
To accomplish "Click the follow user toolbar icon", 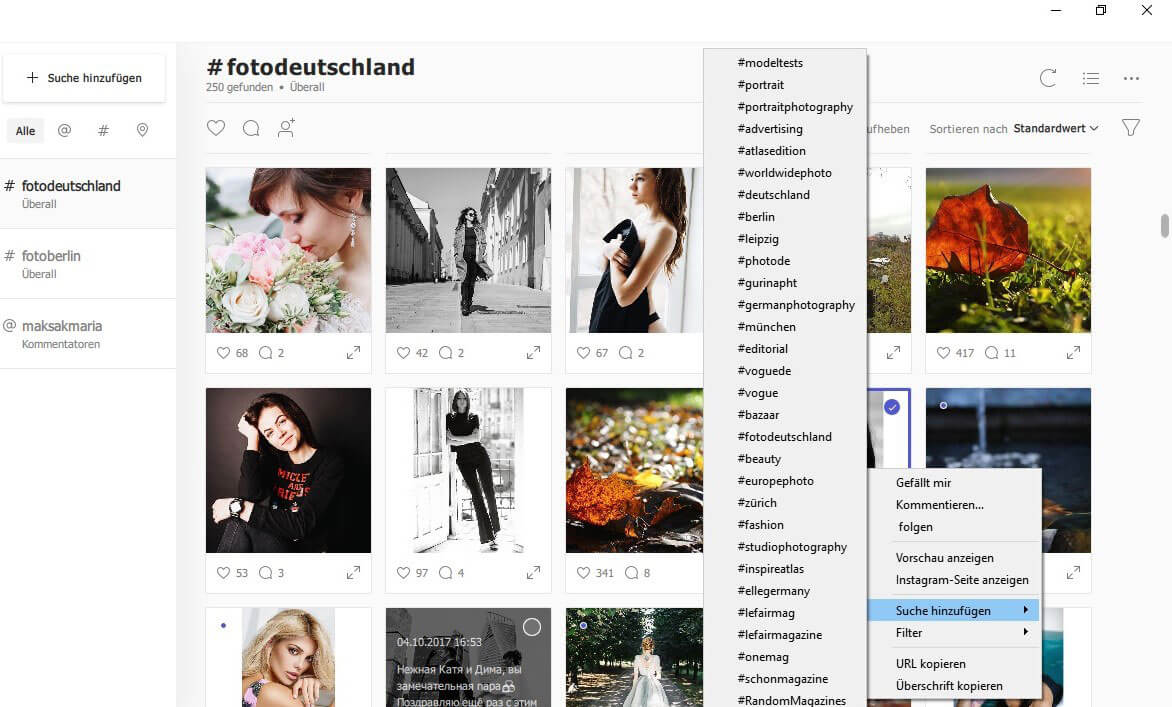I will (x=286, y=128).
